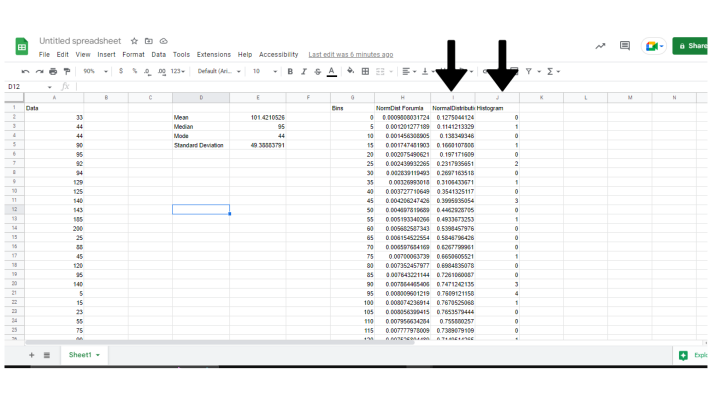This screenshot has height=400, width=712.
Task: Decrease decimal places
Action: pos(147,71)
